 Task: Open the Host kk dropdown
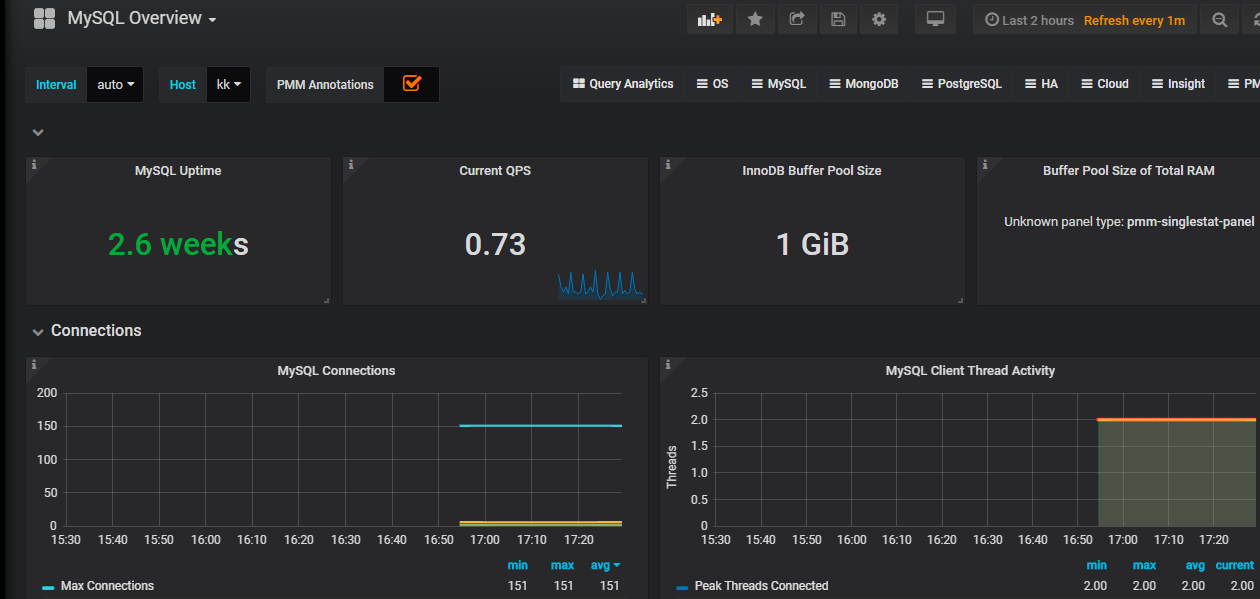[x=228, y=85]
